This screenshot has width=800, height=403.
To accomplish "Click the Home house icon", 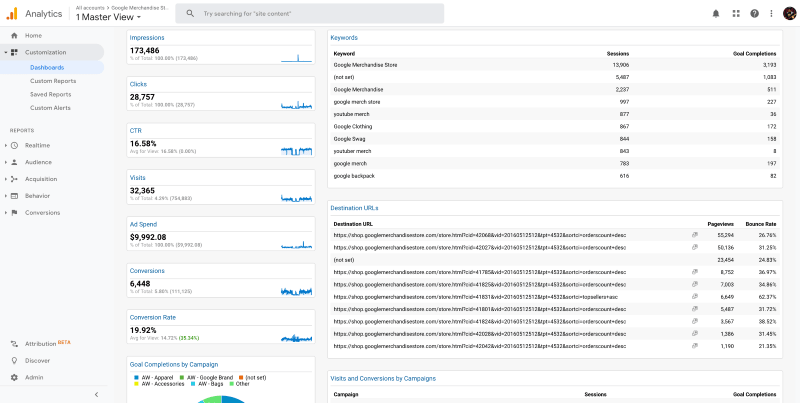I will [x=14, y=36].
